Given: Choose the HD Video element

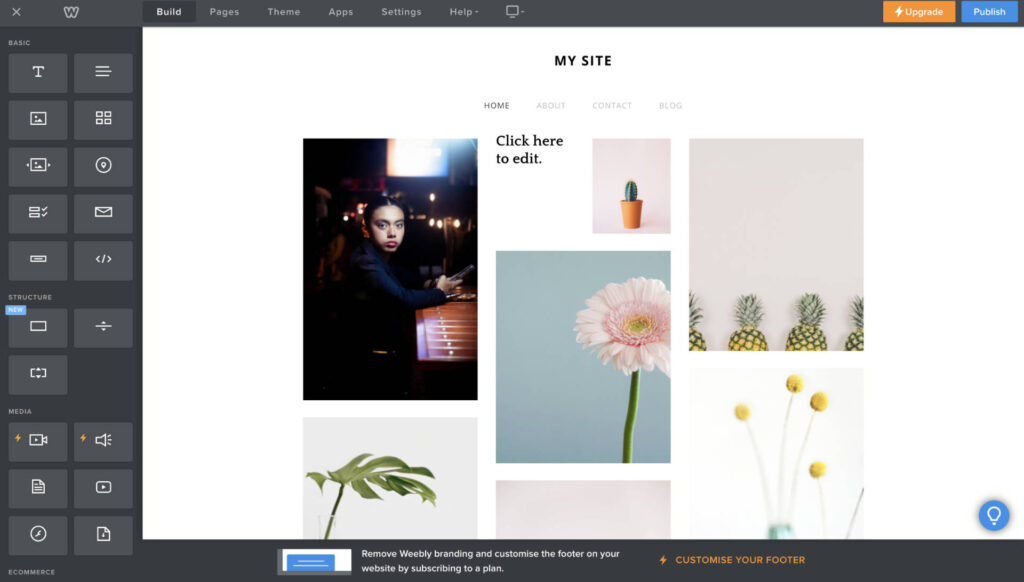Looking at the screenshot, I should click(38, 441).
